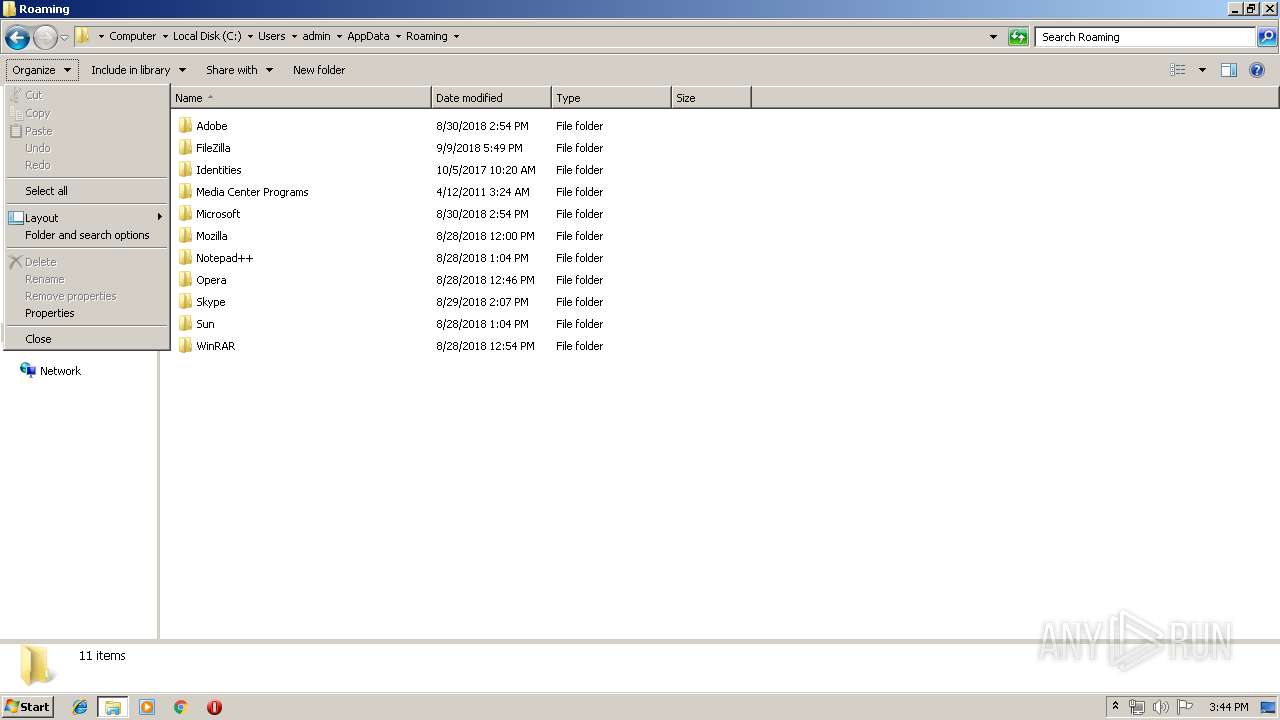
Task: Expand the dropdown arrow after Users
Action: coord(294,36)
